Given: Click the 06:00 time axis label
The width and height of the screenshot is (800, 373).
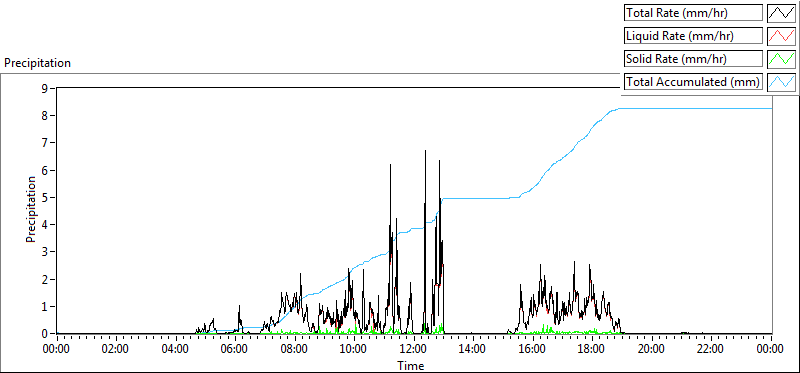Looking at the screenshot, I should coord(235,350).
